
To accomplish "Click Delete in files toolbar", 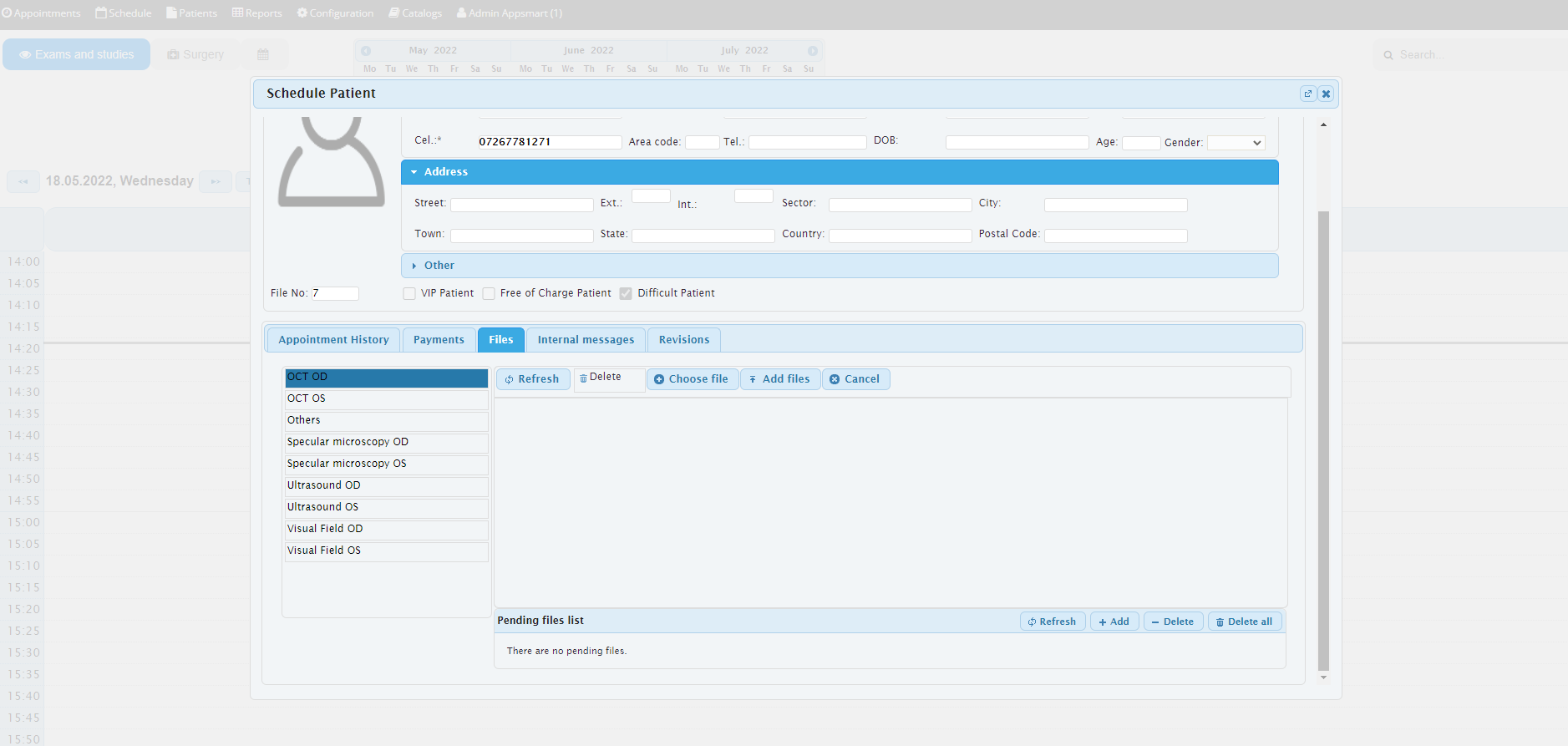I will tap(609, 379).
